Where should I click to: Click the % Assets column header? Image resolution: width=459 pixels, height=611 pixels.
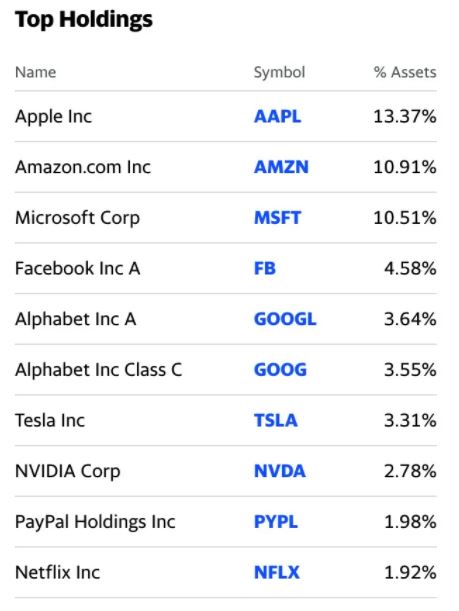[x=405, y=72]
